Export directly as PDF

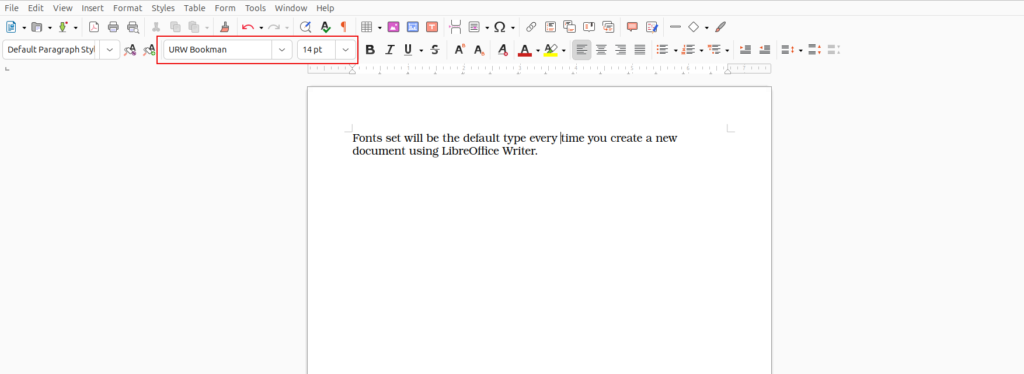94,27
